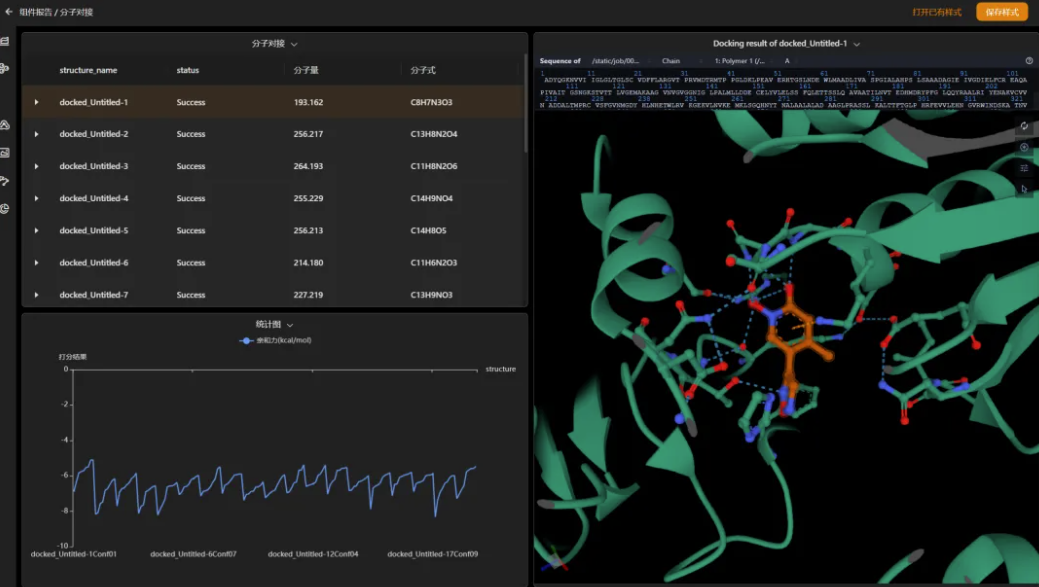This screenshot has height=587, width=1039.
Task: Click the formula C14H8O5
Action: coord(429,231)
